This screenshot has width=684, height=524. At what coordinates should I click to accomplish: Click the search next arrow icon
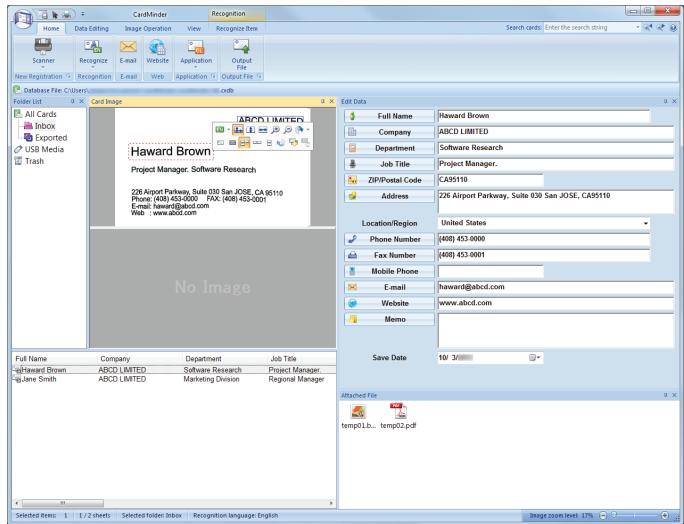(x=661, y=27)
